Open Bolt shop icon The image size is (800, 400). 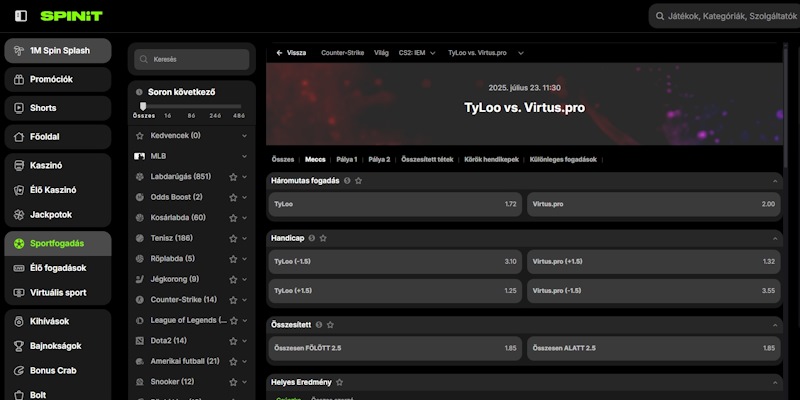click(19, 395)
